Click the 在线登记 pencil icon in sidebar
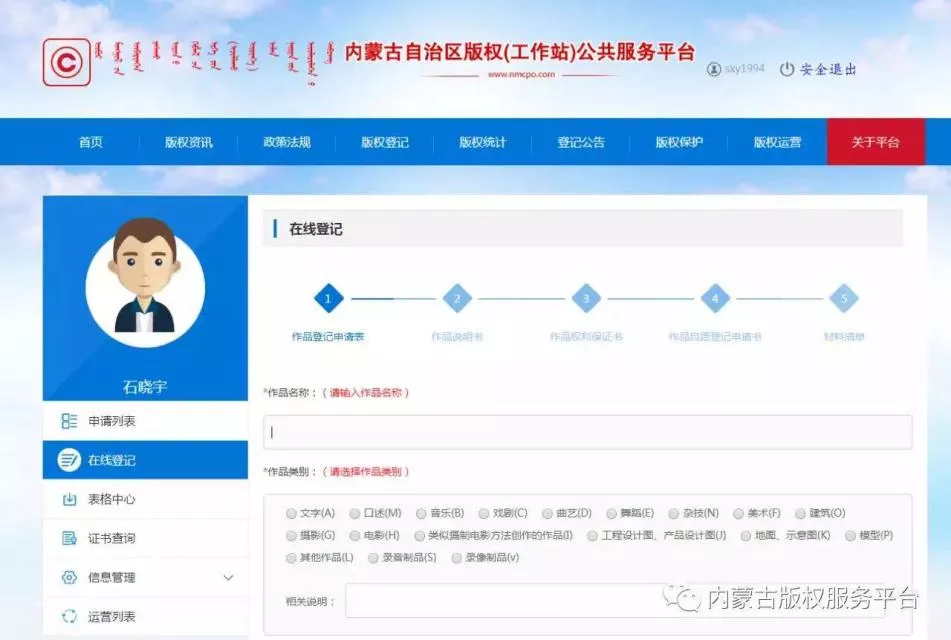 [x=69, y=460]
